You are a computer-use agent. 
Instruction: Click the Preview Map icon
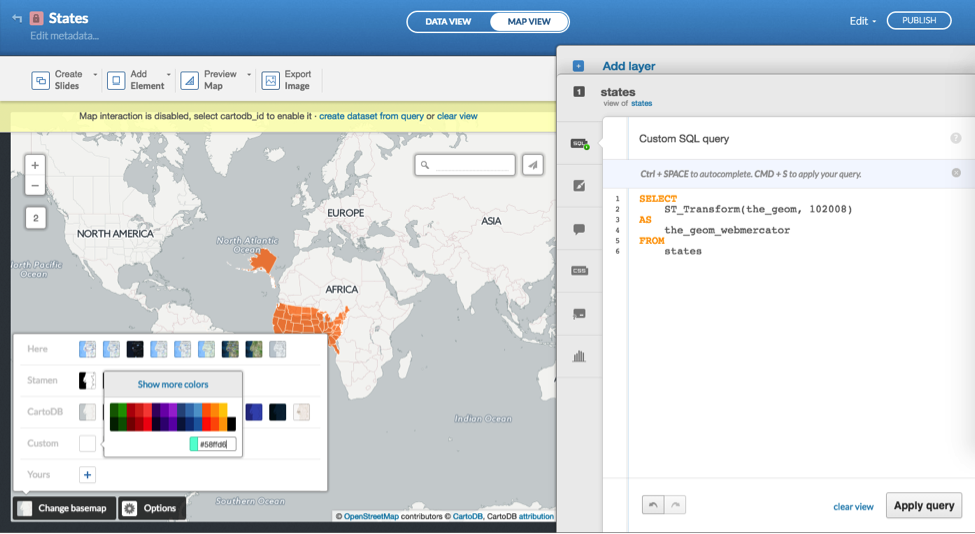coord(190,80)
